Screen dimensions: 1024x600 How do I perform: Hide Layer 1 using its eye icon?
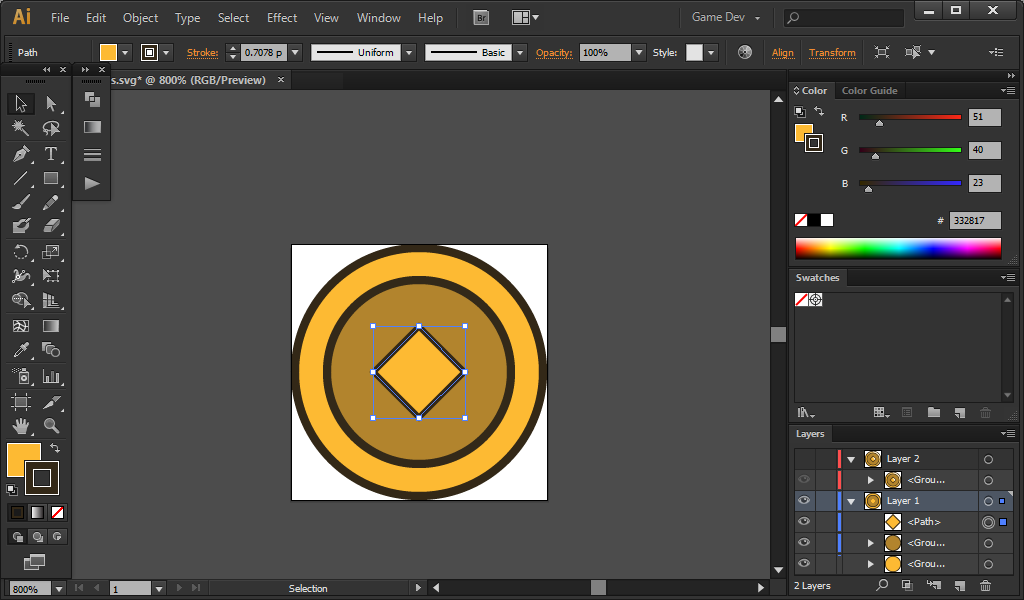point(804,501)
